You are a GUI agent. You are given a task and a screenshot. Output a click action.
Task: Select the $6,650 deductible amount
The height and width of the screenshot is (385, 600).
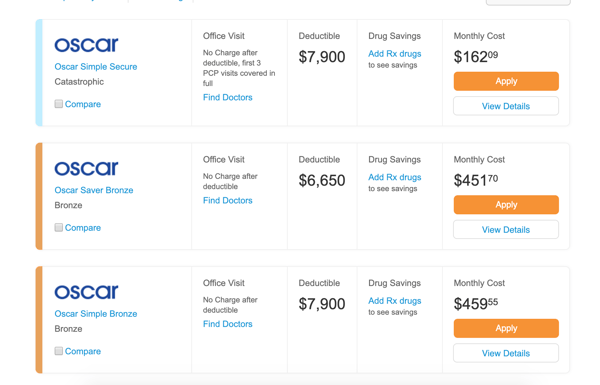click(x=322, y=180)
